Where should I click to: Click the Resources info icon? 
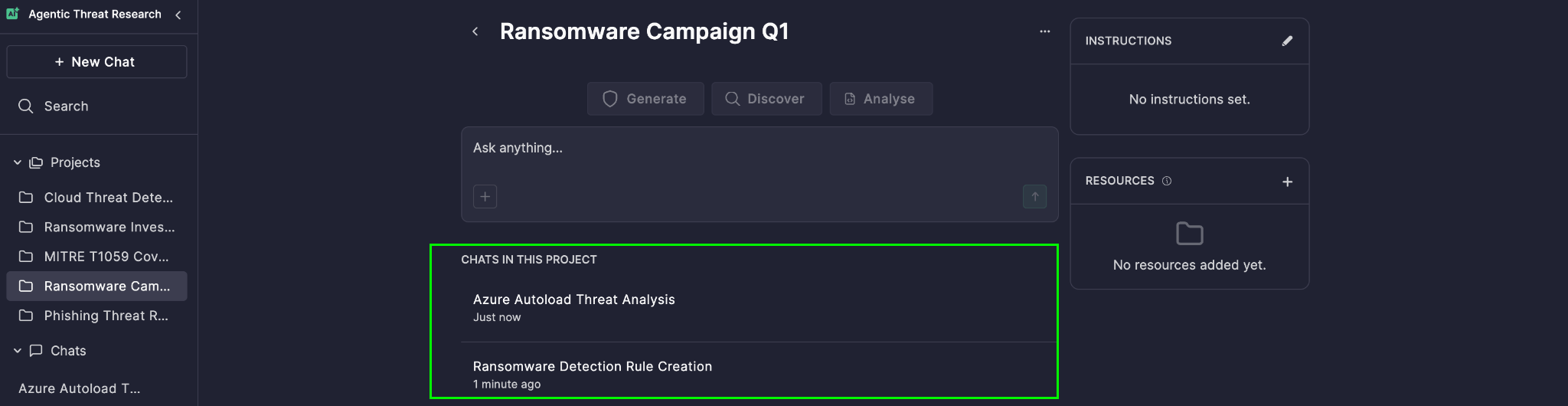1167,181
